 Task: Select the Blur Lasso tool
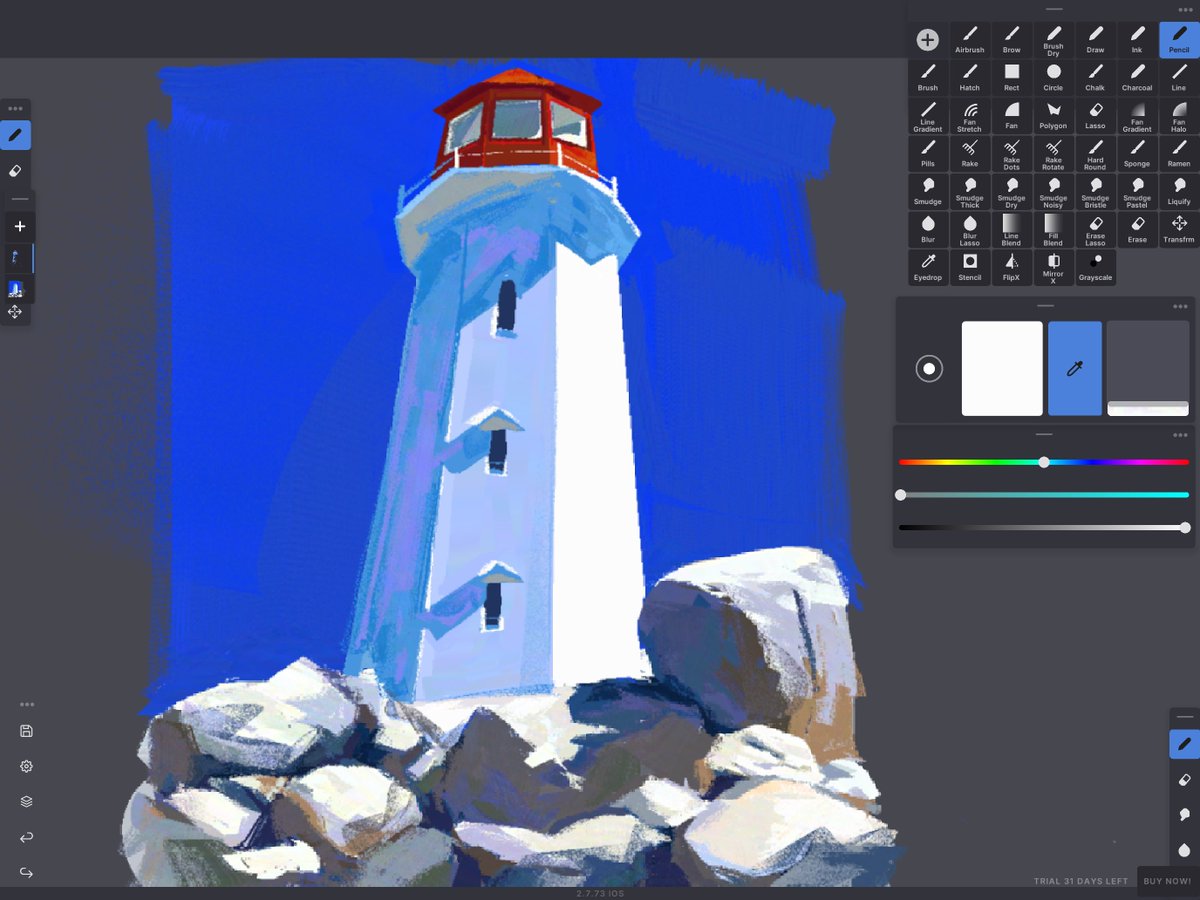click(970, 230)
